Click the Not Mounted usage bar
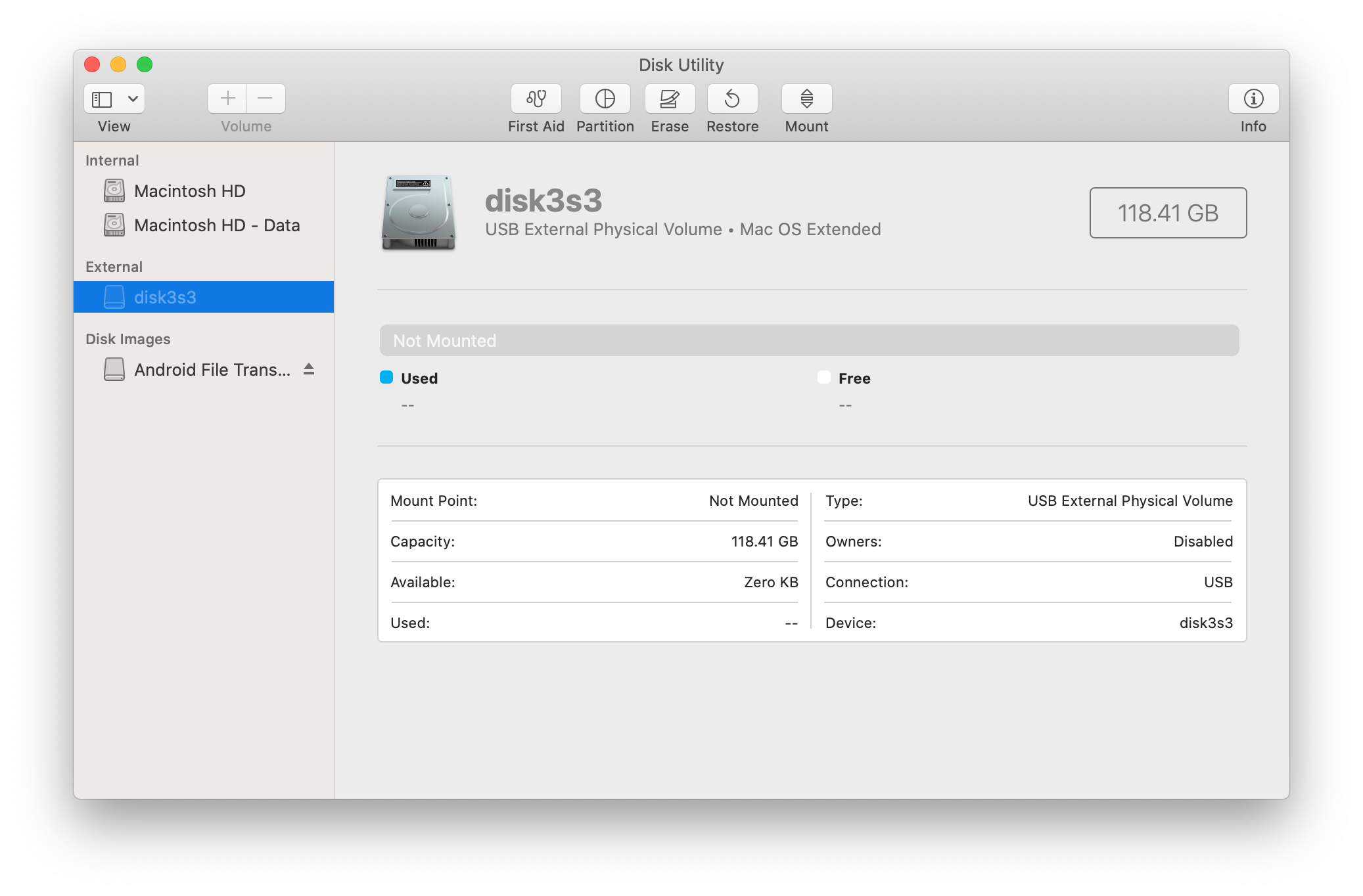This screenshot has height=896, width=1363. tap(808, 340)
